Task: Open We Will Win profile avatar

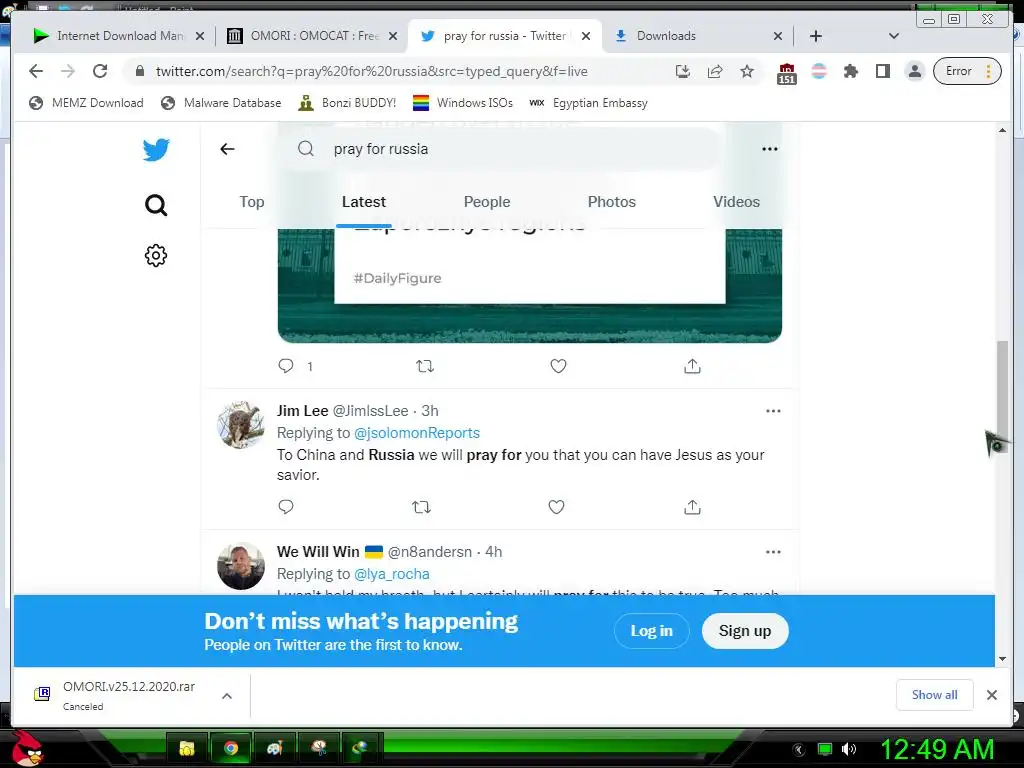Action: [241, 566]
